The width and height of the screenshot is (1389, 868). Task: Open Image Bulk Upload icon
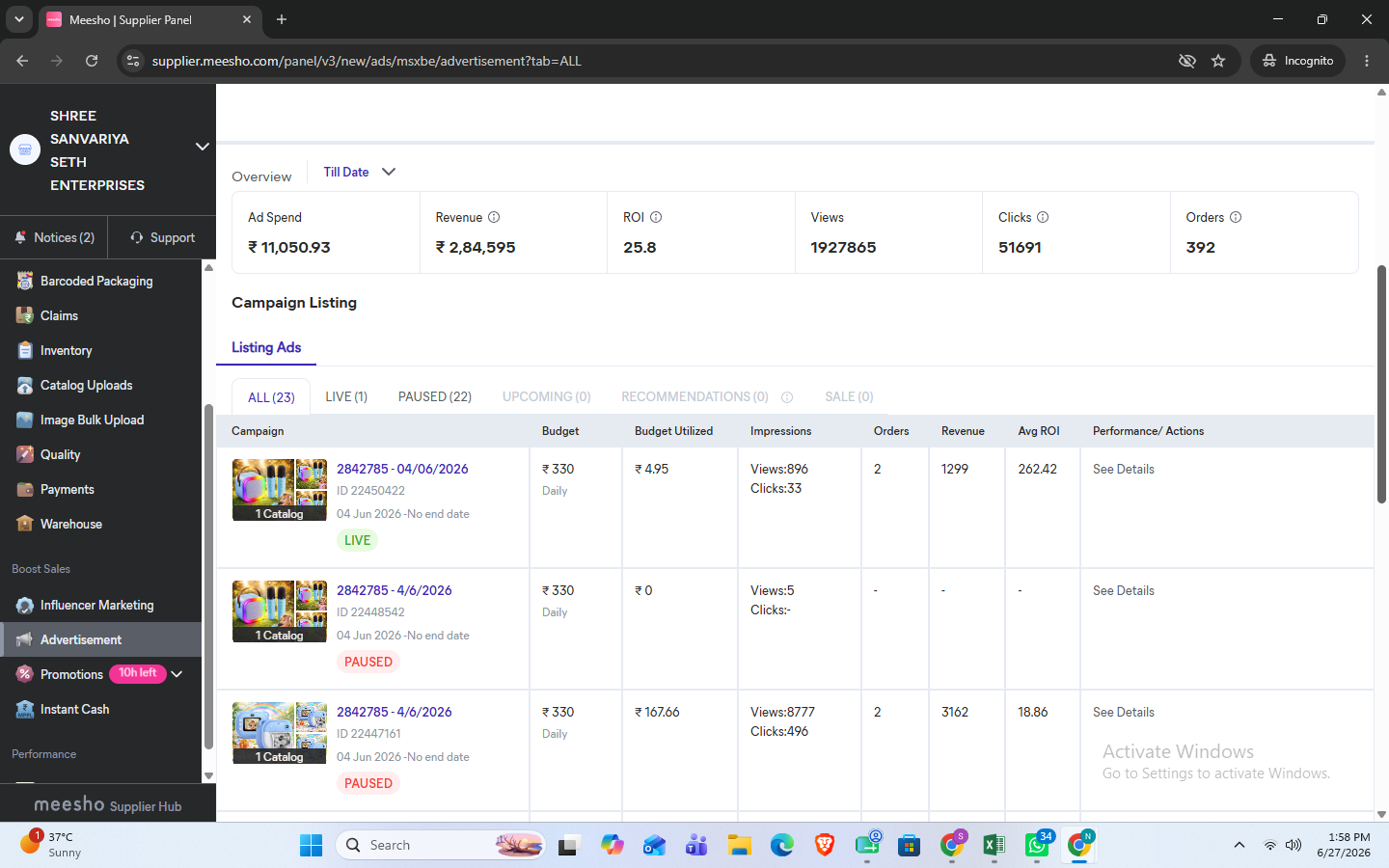(25, 420)
